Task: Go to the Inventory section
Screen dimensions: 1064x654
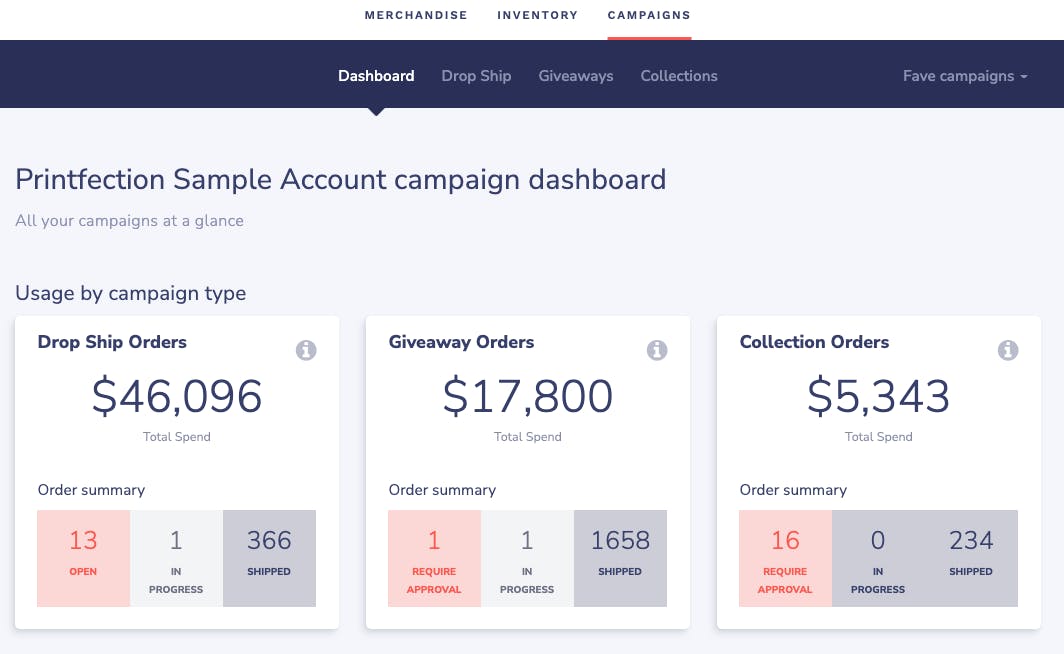Action: (537, 15)
